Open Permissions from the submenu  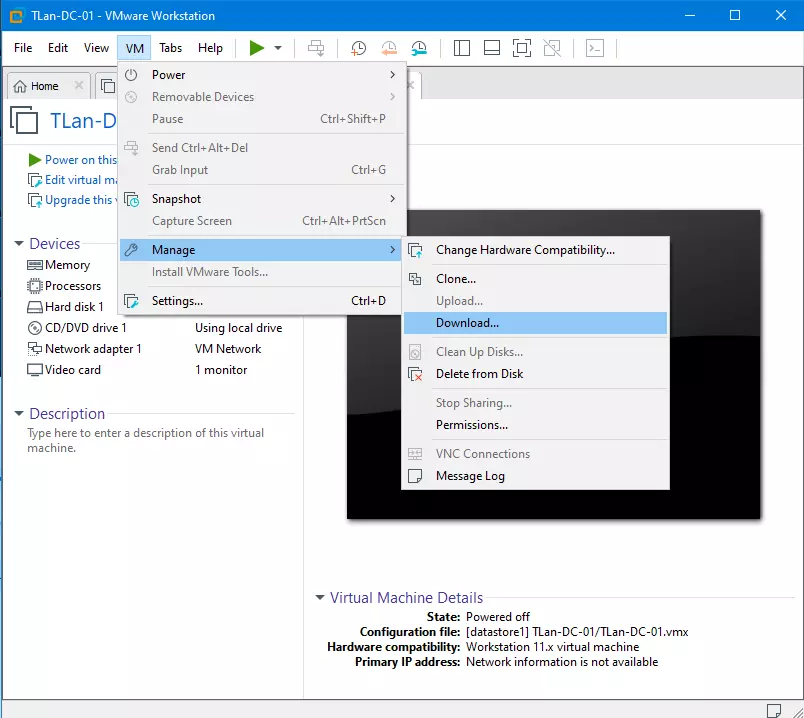tap(535, 425)
